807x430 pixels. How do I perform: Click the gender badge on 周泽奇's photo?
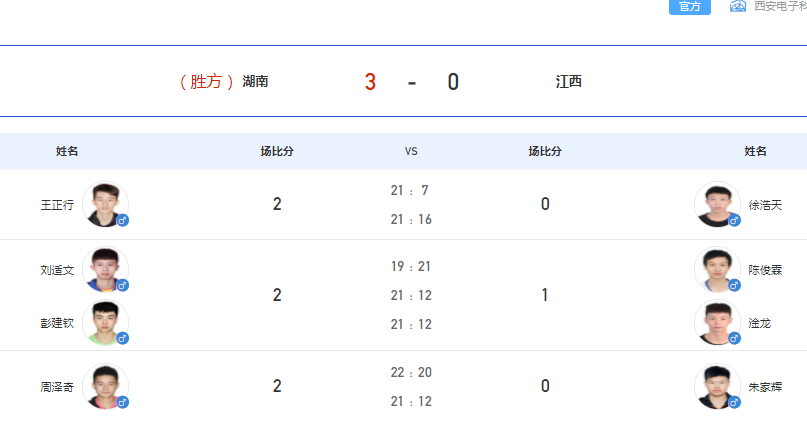point(122,402)
